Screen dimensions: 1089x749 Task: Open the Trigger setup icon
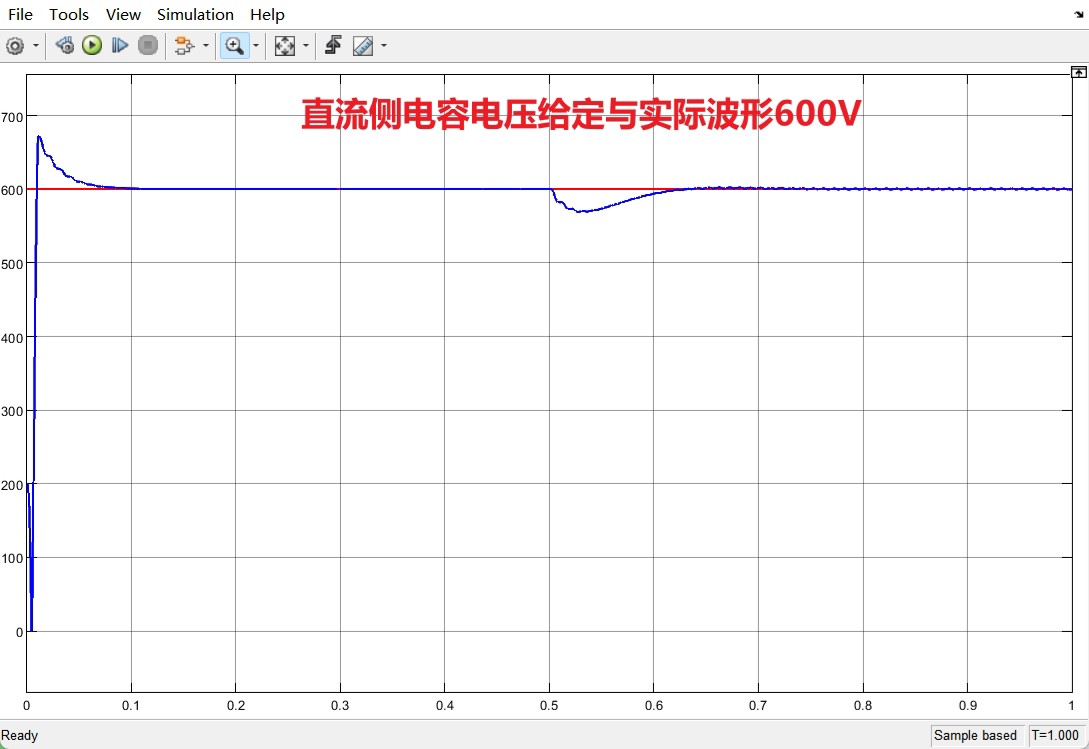click(x=332, y=45)
